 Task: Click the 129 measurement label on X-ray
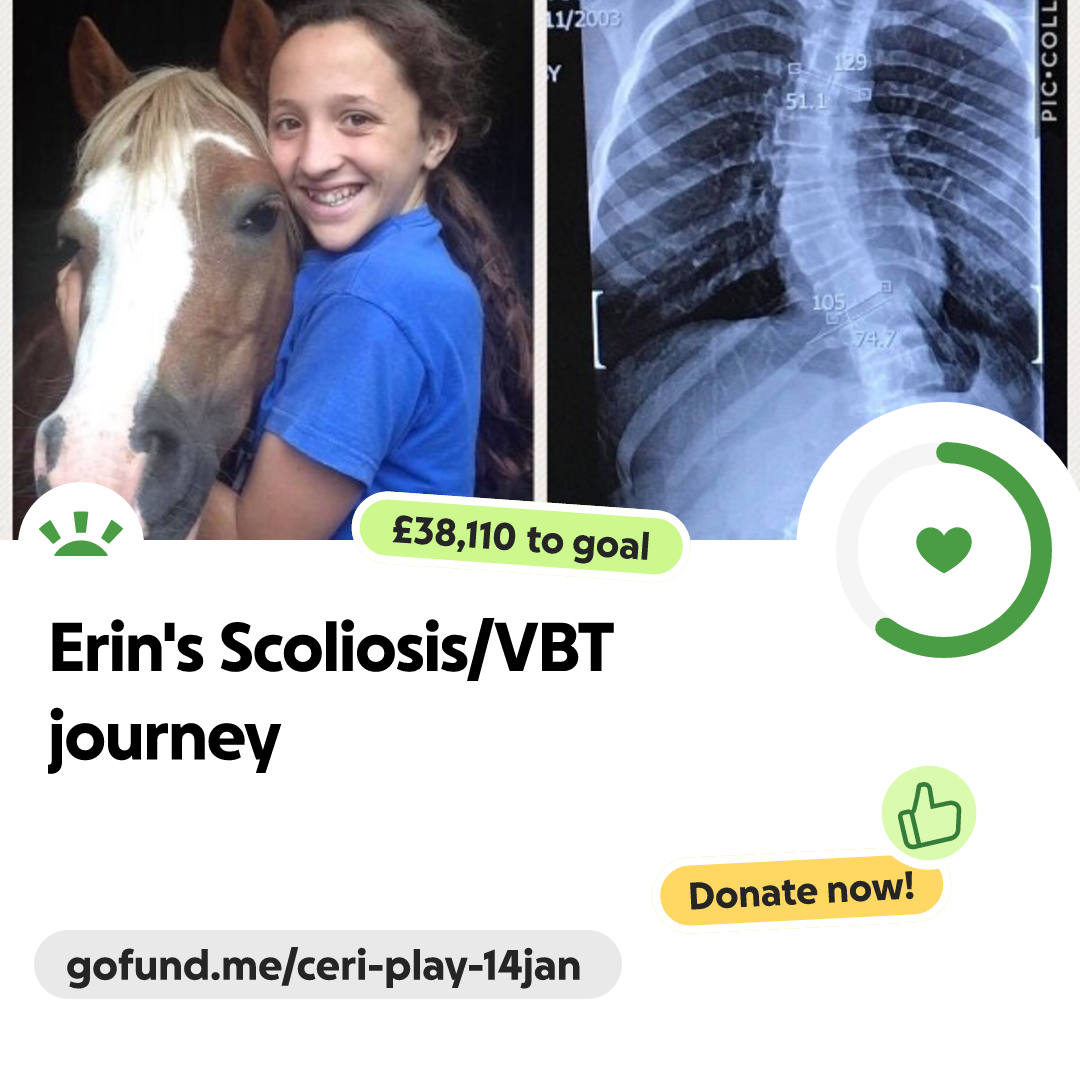click(x=850, y=63)
